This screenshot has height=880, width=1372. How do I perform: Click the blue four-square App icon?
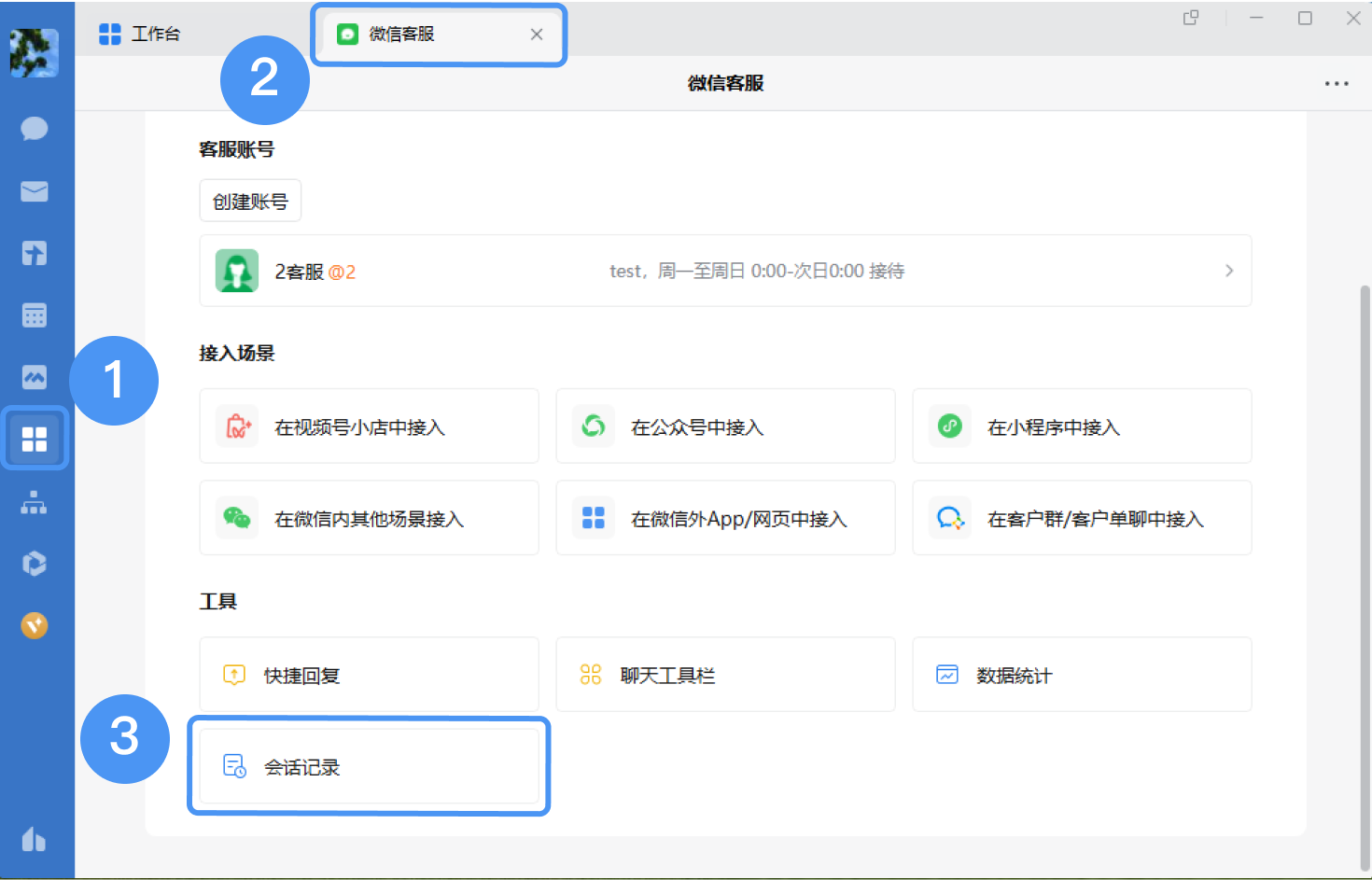pyautogui.click(x=594, y=518)
